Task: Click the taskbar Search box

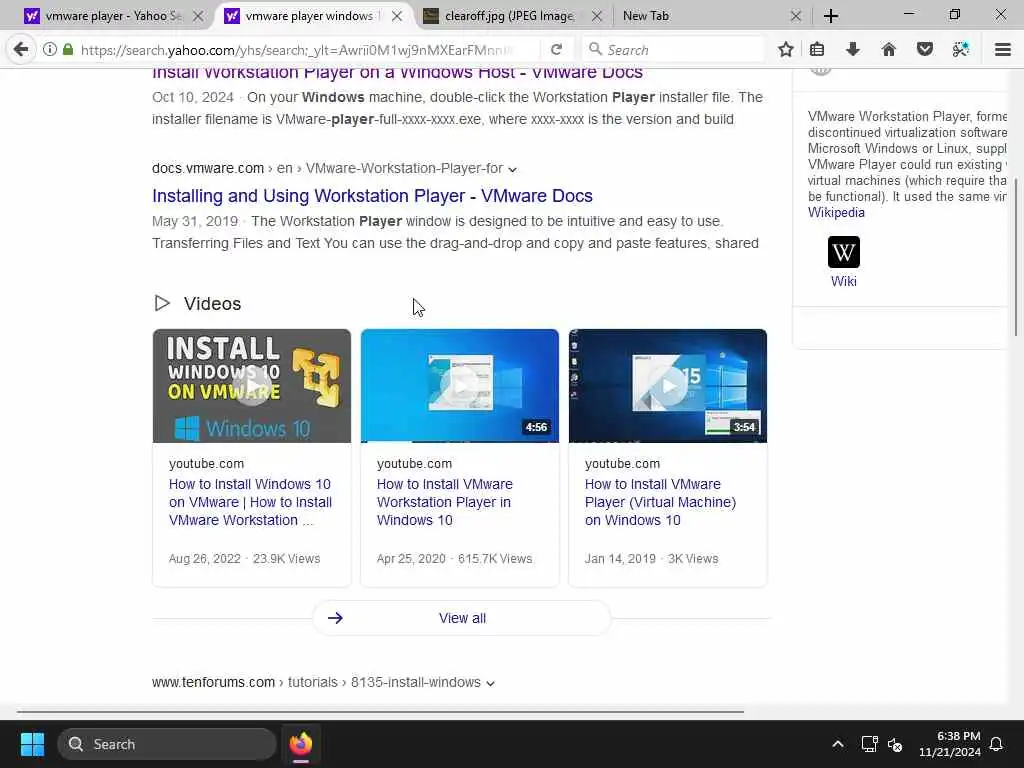Action: [167, 744]
